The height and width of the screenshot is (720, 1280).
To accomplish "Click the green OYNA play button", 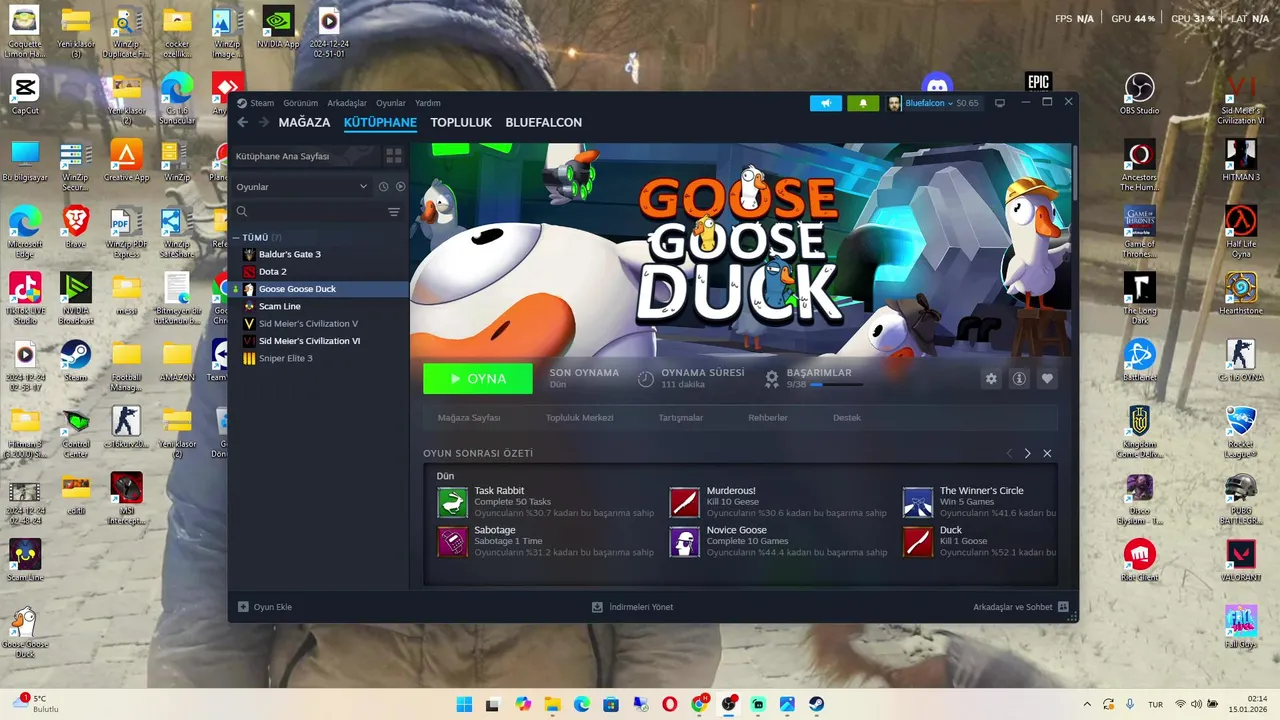I will [478, 379].
